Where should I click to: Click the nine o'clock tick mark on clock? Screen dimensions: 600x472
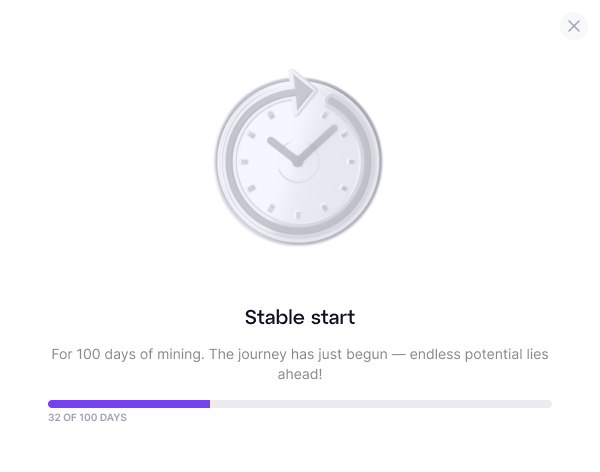(245, 162)
